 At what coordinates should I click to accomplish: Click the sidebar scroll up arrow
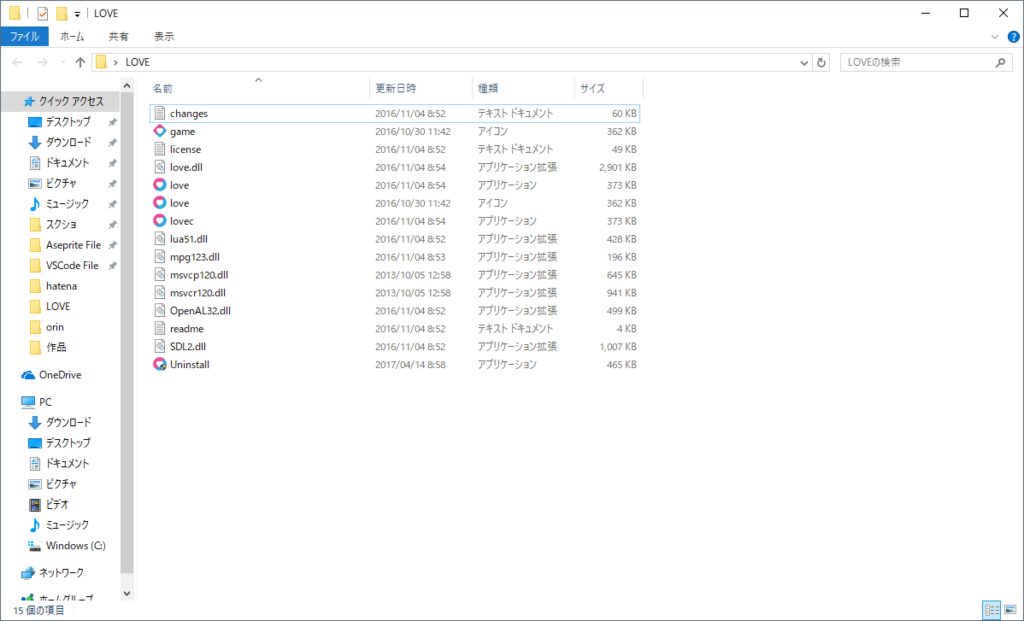[x=127, y=86]
